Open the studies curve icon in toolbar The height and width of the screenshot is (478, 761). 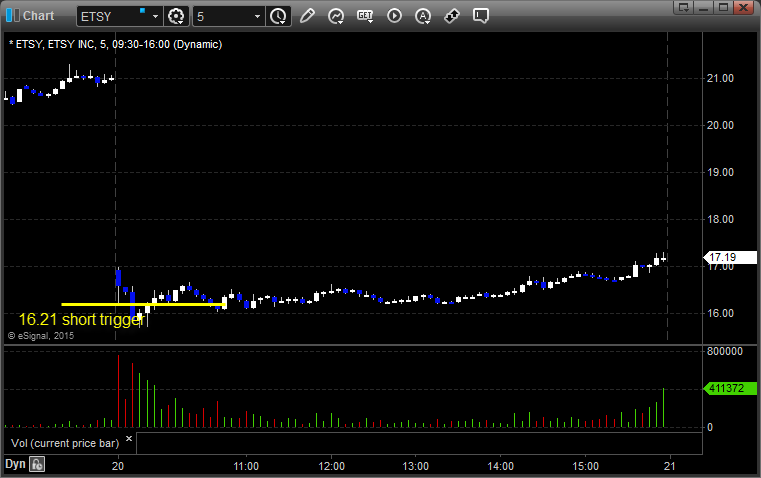[336, 16]
